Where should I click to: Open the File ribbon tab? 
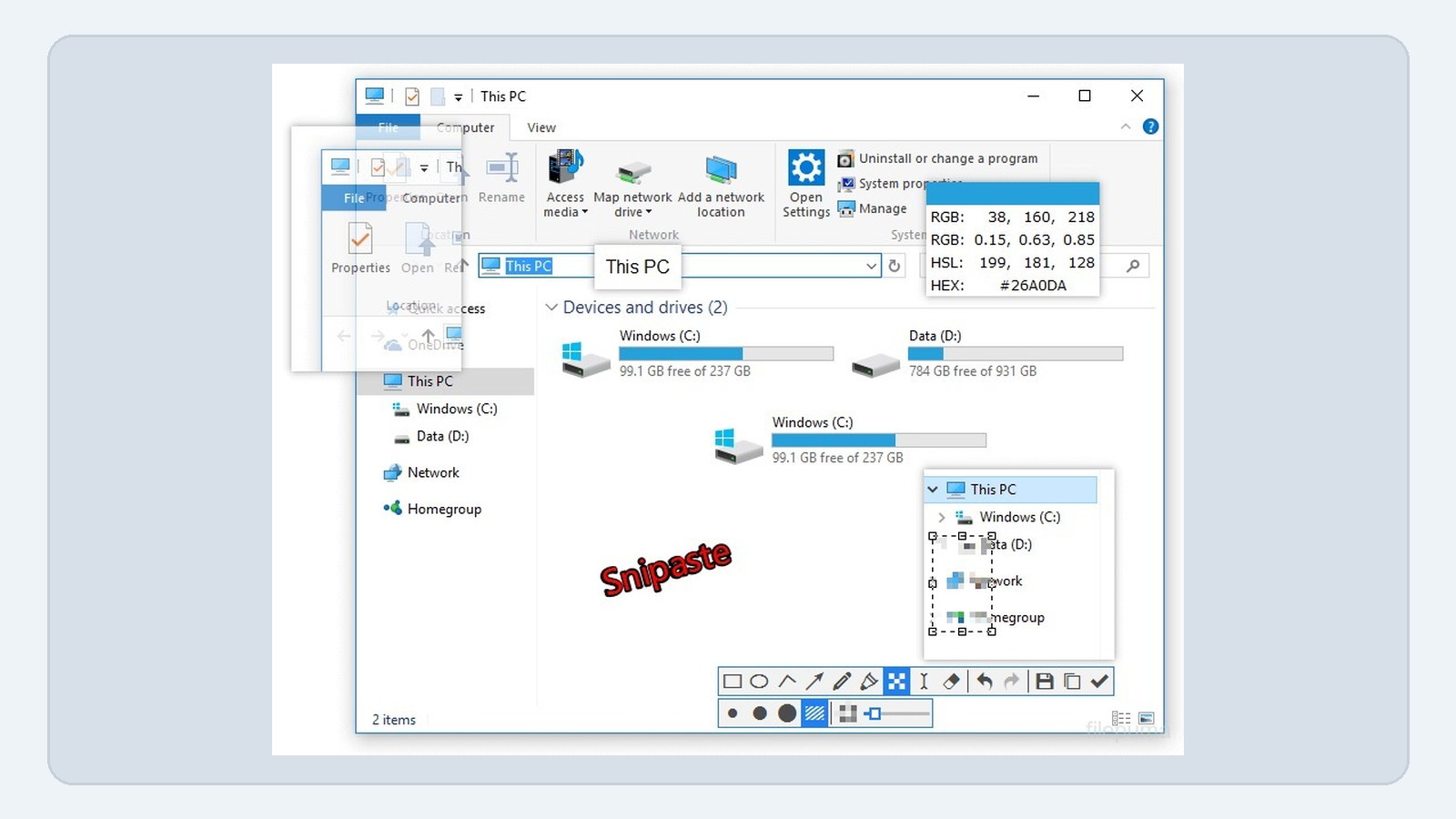(388, 127)
